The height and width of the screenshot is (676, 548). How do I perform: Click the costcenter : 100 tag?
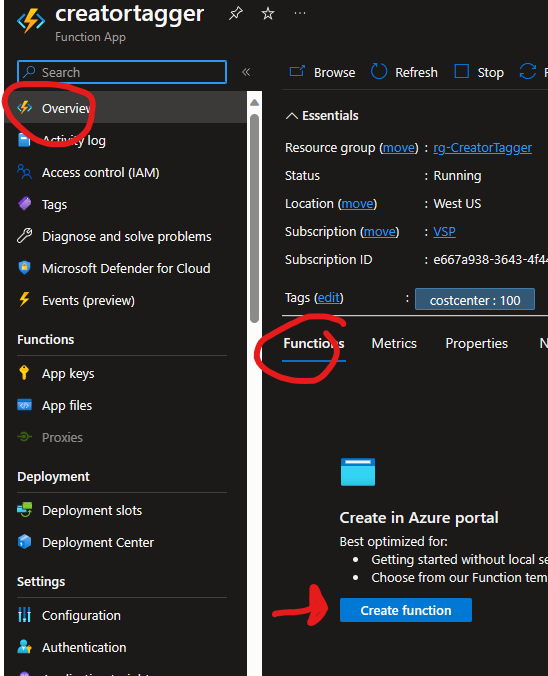475,300
